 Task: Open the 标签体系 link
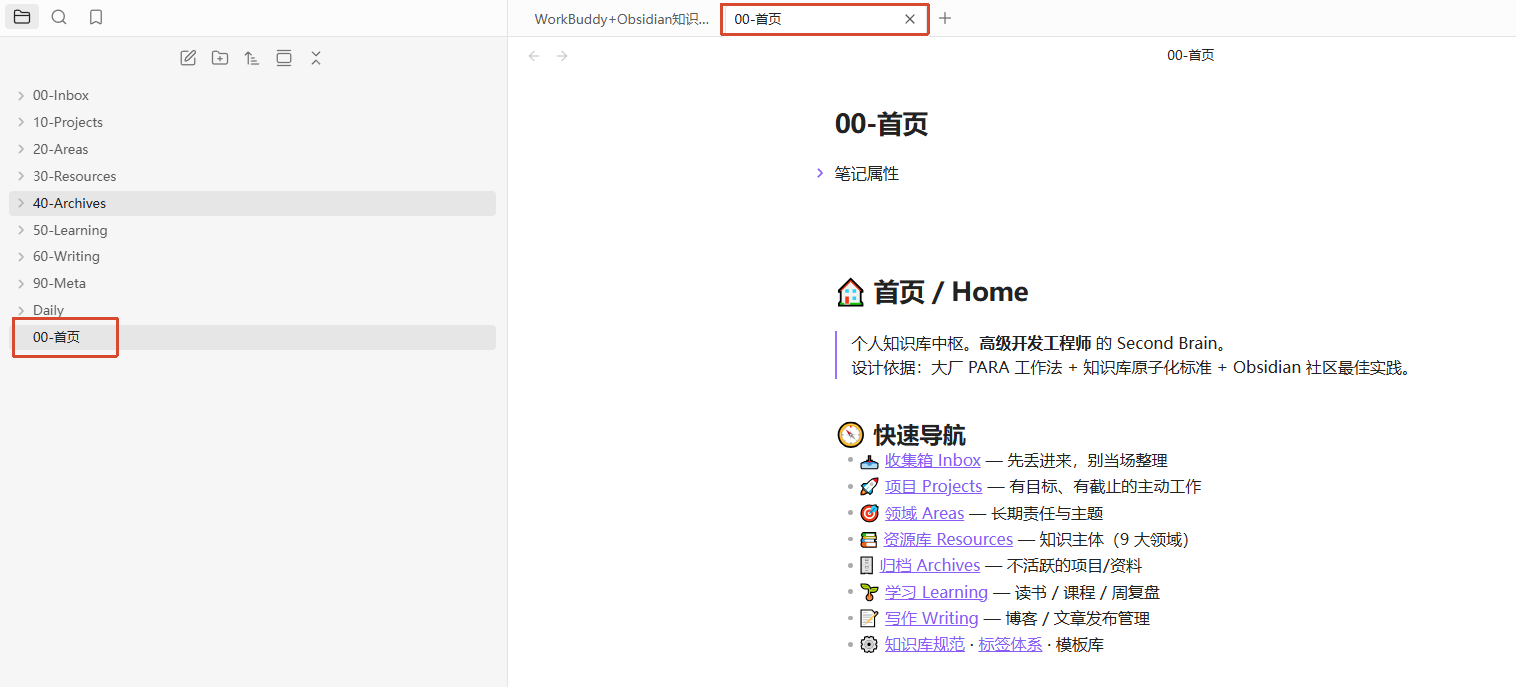1010,644
